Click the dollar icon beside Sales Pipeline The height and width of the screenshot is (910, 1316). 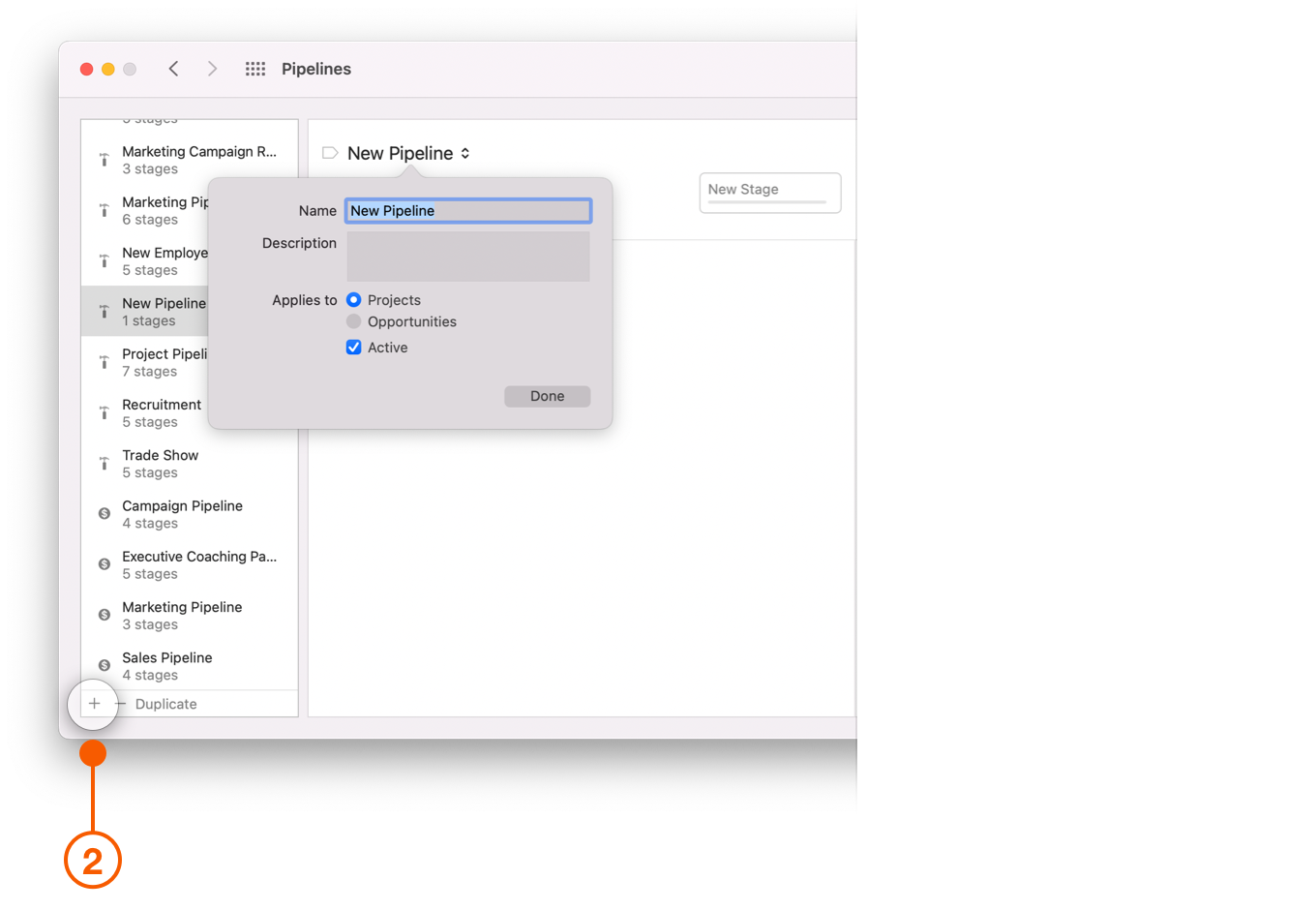pyautogui.click(x=104, y=665)
